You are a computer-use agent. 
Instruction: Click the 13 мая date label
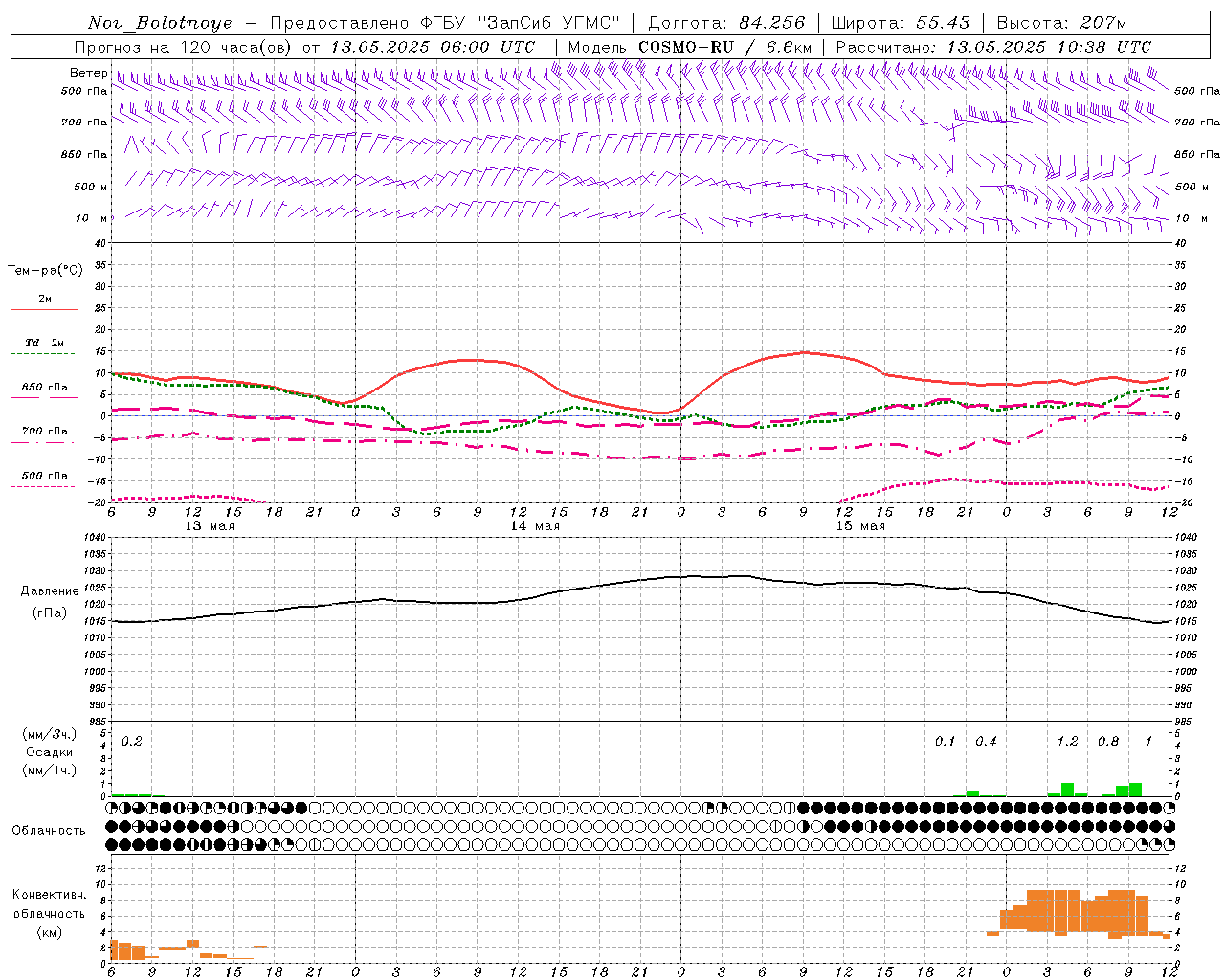coord(210,526)
